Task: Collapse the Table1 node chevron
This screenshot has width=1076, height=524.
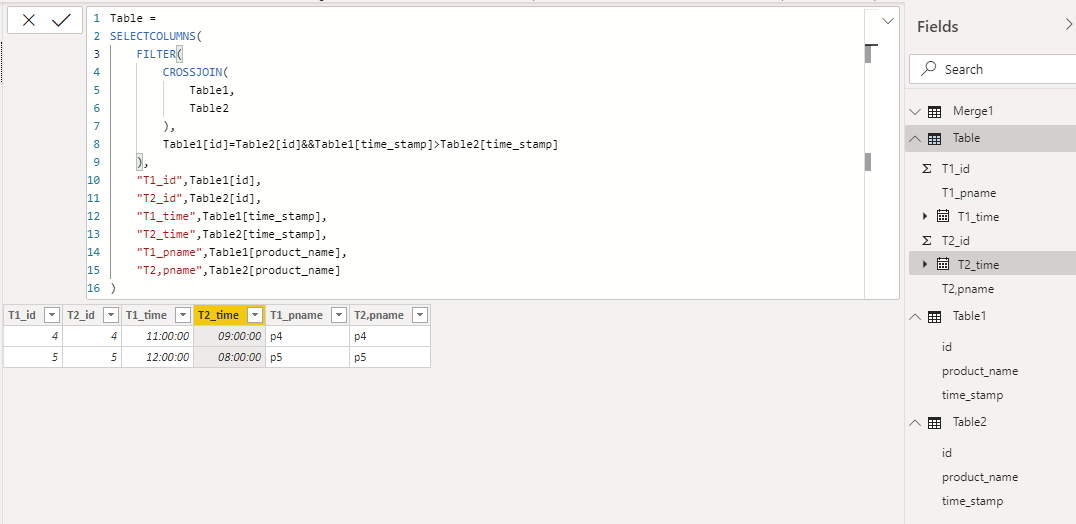Action: point(915,317)
